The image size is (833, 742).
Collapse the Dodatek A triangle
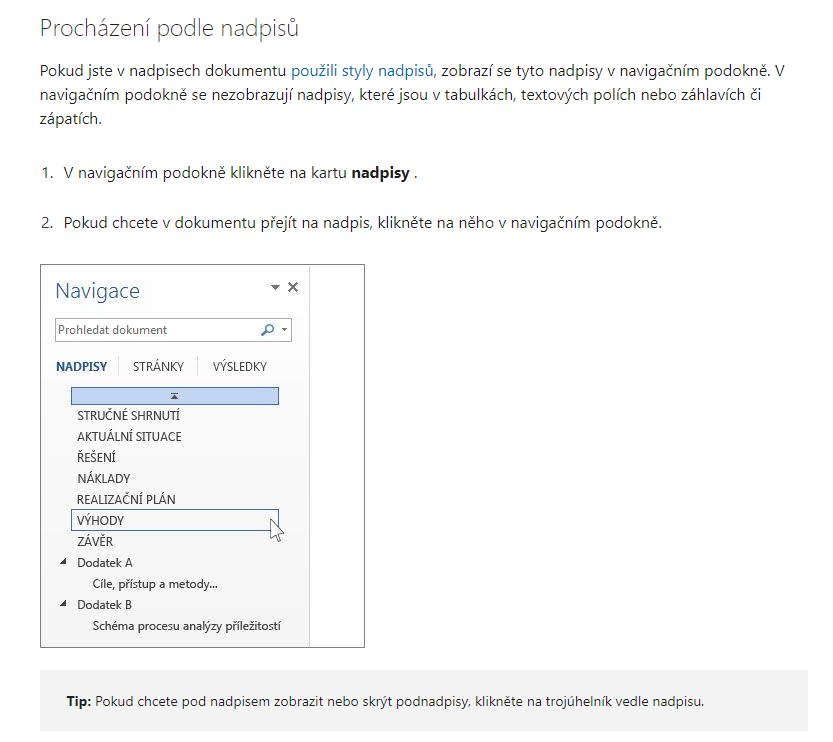(x=63, y=562)
